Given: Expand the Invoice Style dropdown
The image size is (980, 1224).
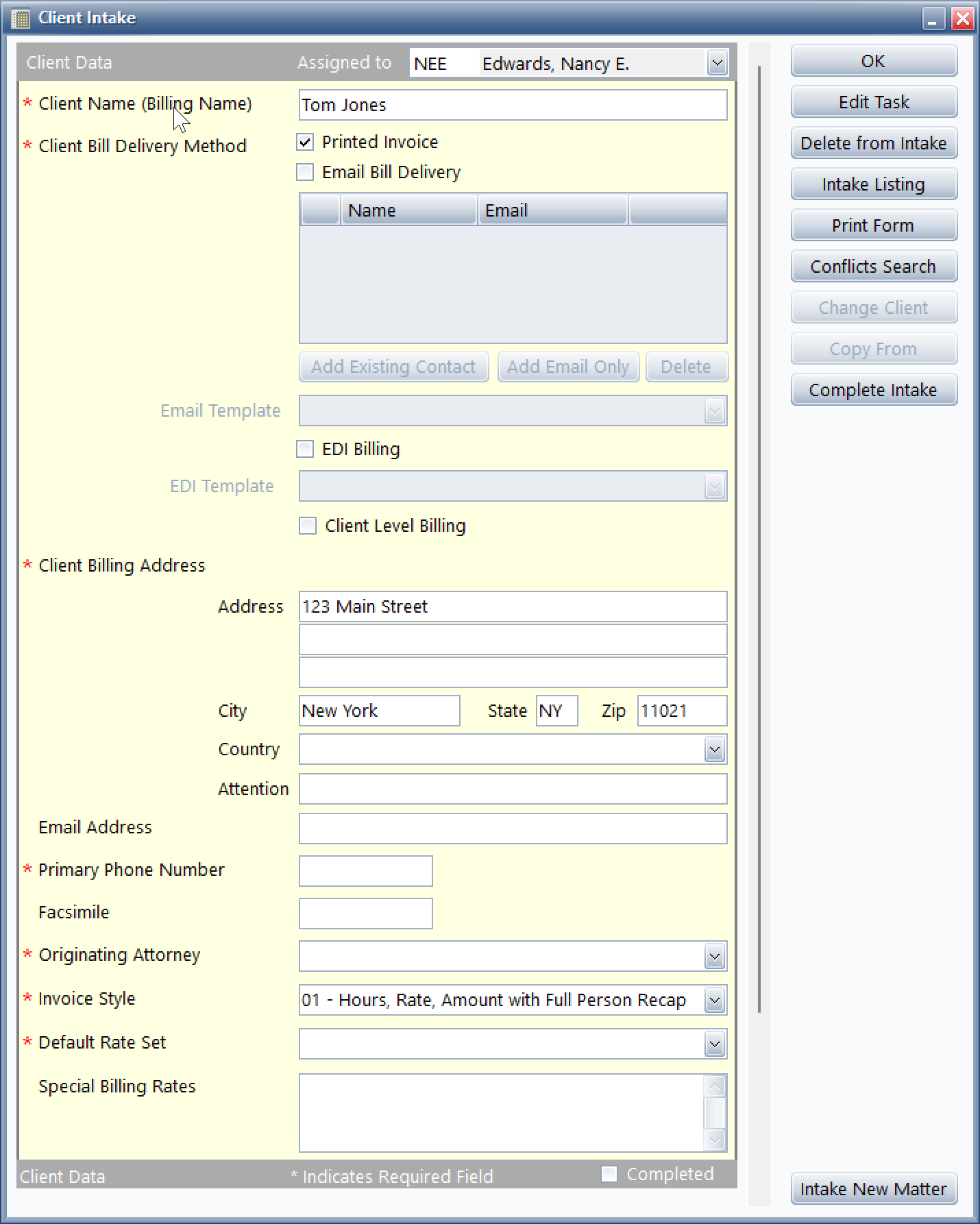Looking at the screenshot, I should pos(715,1000).
